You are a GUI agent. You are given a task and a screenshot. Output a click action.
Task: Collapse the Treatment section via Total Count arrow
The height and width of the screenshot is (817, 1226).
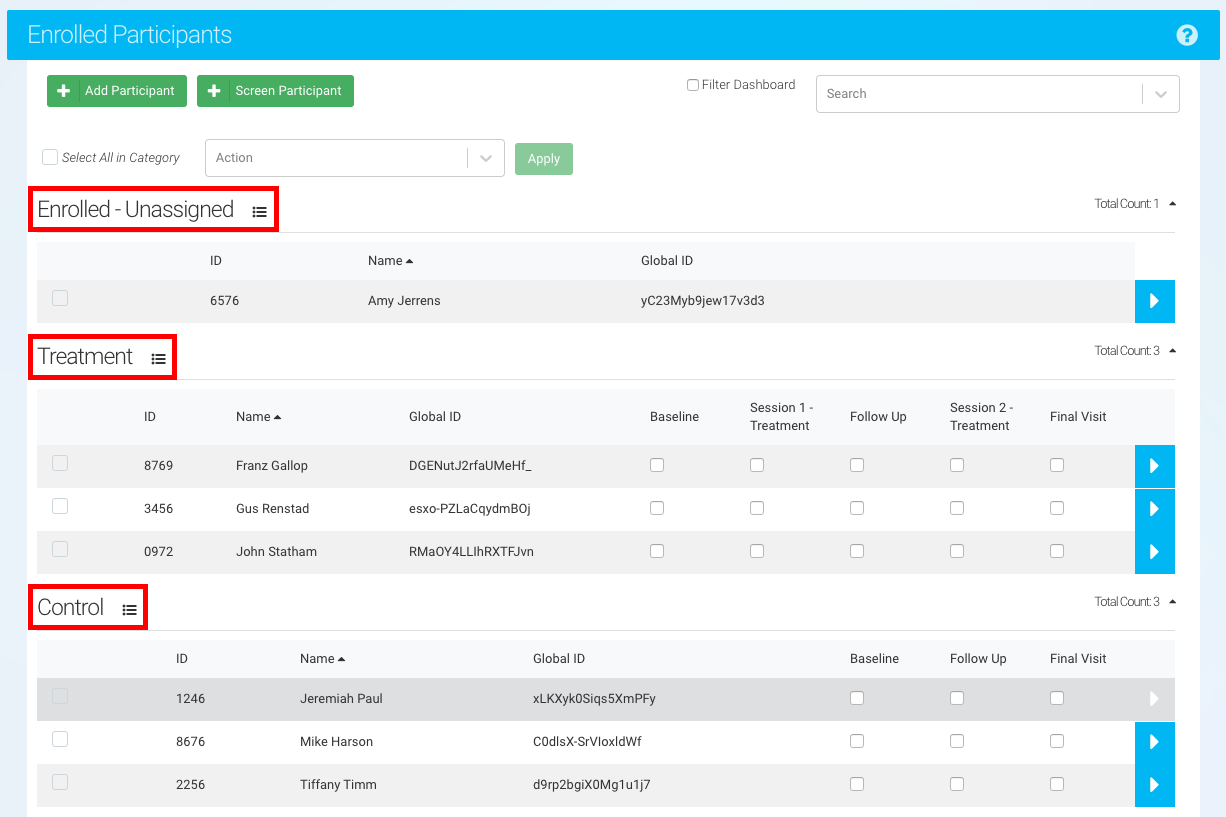1172,351
